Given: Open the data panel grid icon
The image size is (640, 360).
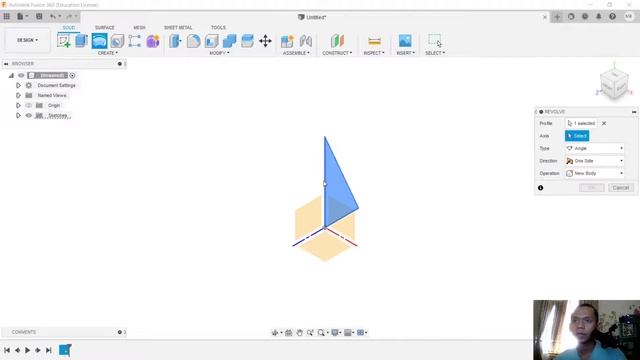Looking at the screenshot, I should (7, 16).
